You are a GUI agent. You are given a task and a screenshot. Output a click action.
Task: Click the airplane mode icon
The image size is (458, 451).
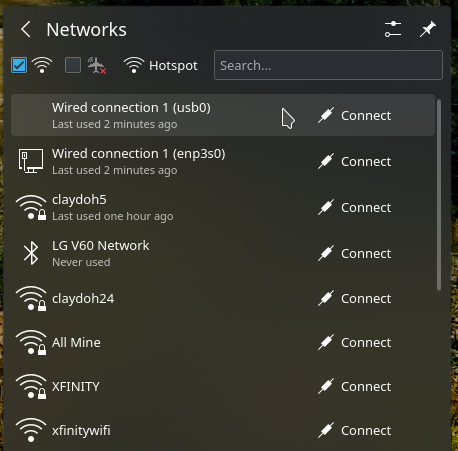97,65
